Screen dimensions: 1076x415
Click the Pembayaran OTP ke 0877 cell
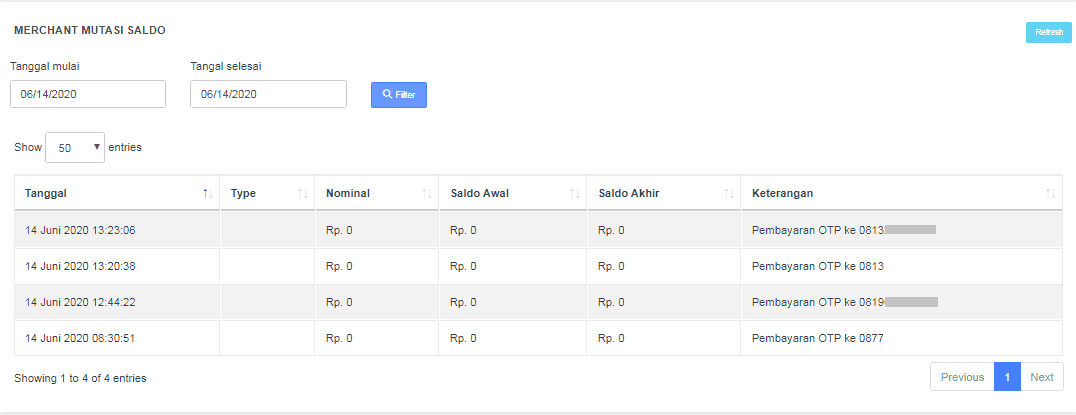point(817,338)
